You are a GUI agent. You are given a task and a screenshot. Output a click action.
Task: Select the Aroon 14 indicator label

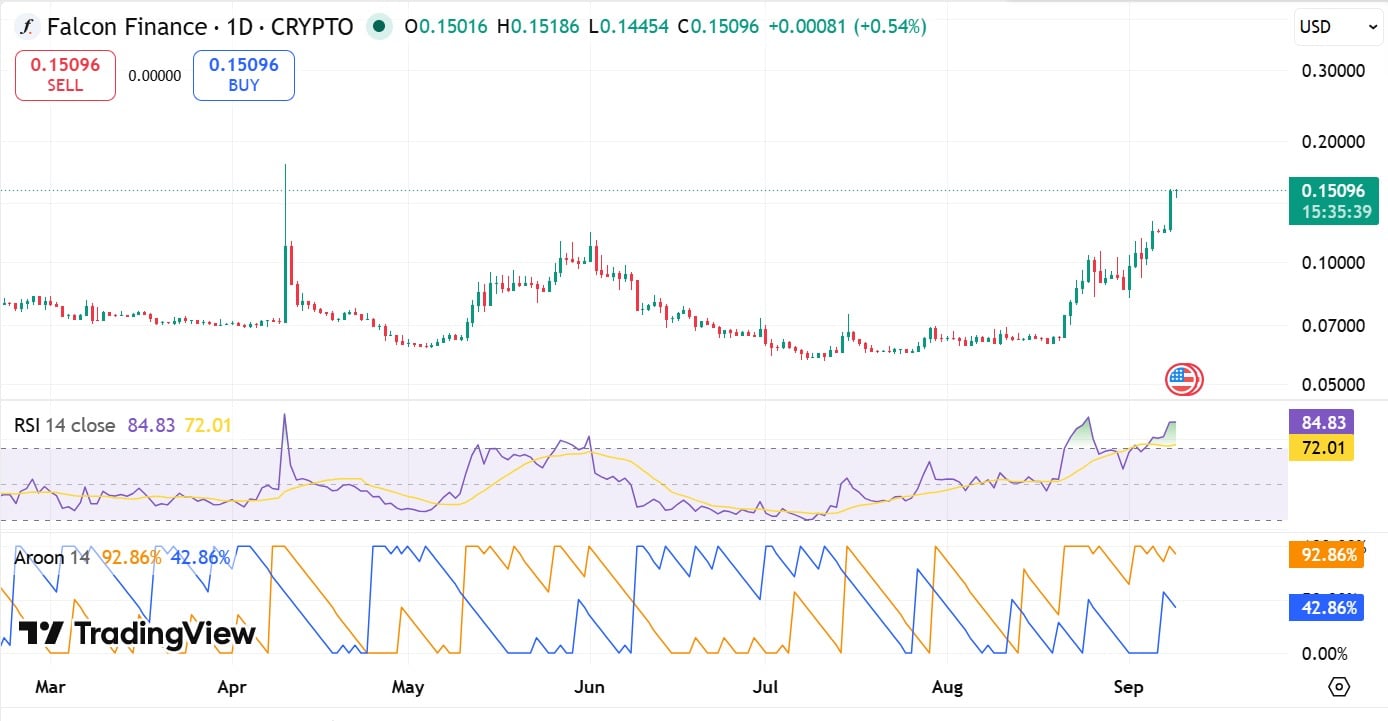[x=52, y=557]
